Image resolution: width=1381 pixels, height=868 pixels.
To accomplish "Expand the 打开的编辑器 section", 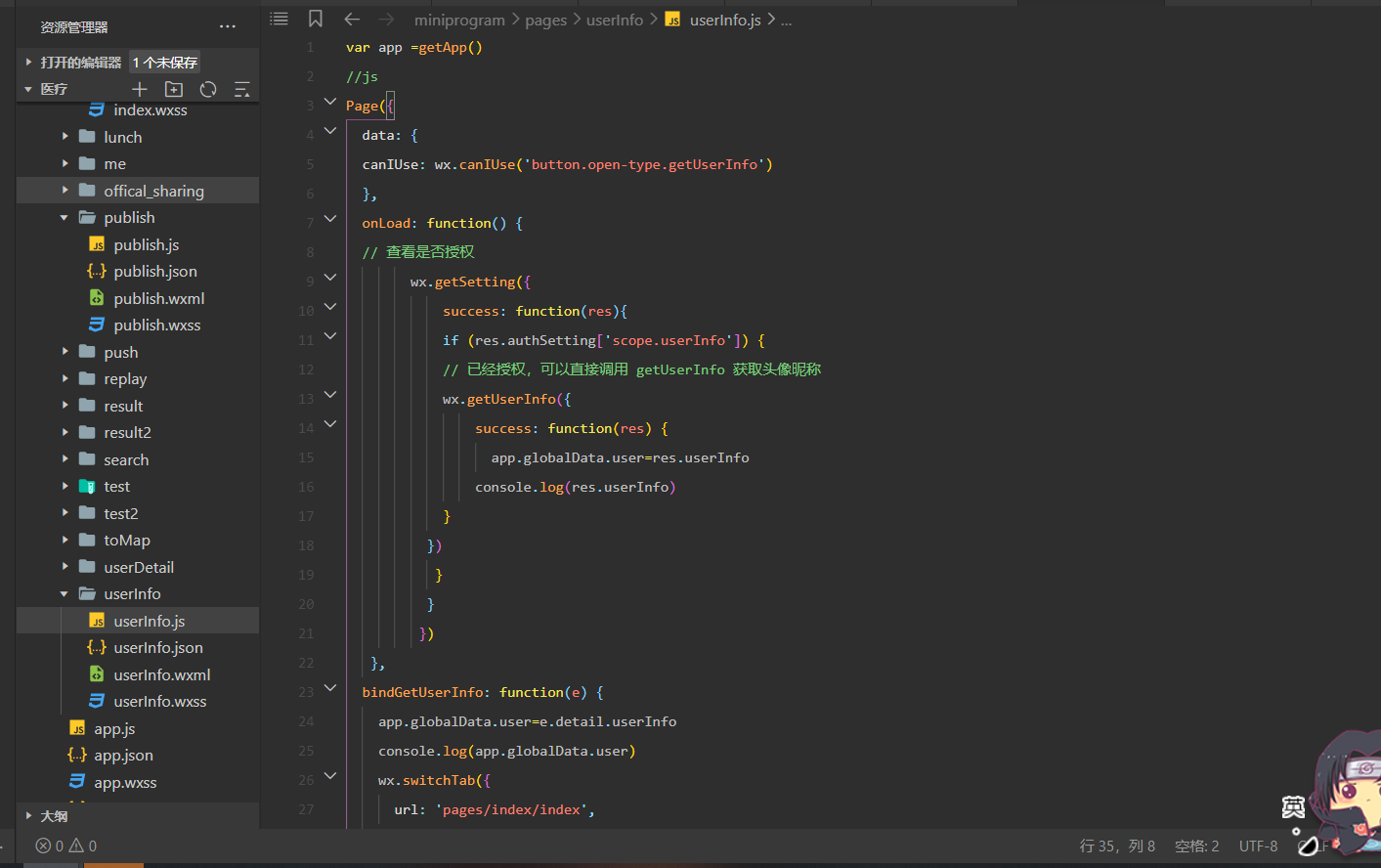I will click(28, 63).
